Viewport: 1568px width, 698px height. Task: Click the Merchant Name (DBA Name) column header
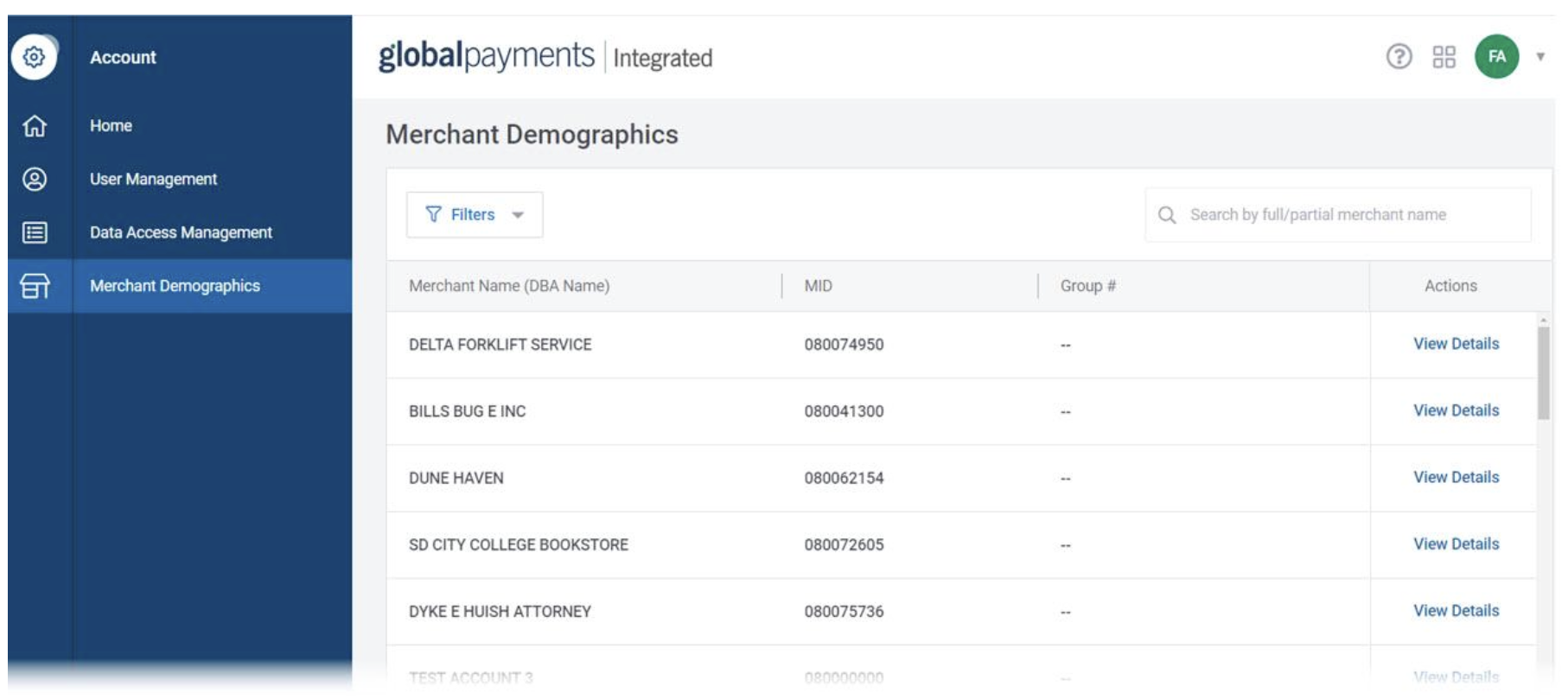tap(509, 286)
